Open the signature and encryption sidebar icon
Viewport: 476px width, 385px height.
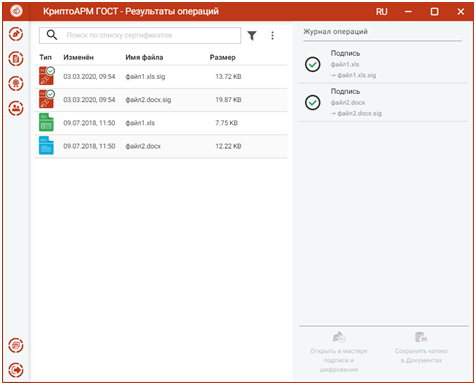[x=16, y=34]
